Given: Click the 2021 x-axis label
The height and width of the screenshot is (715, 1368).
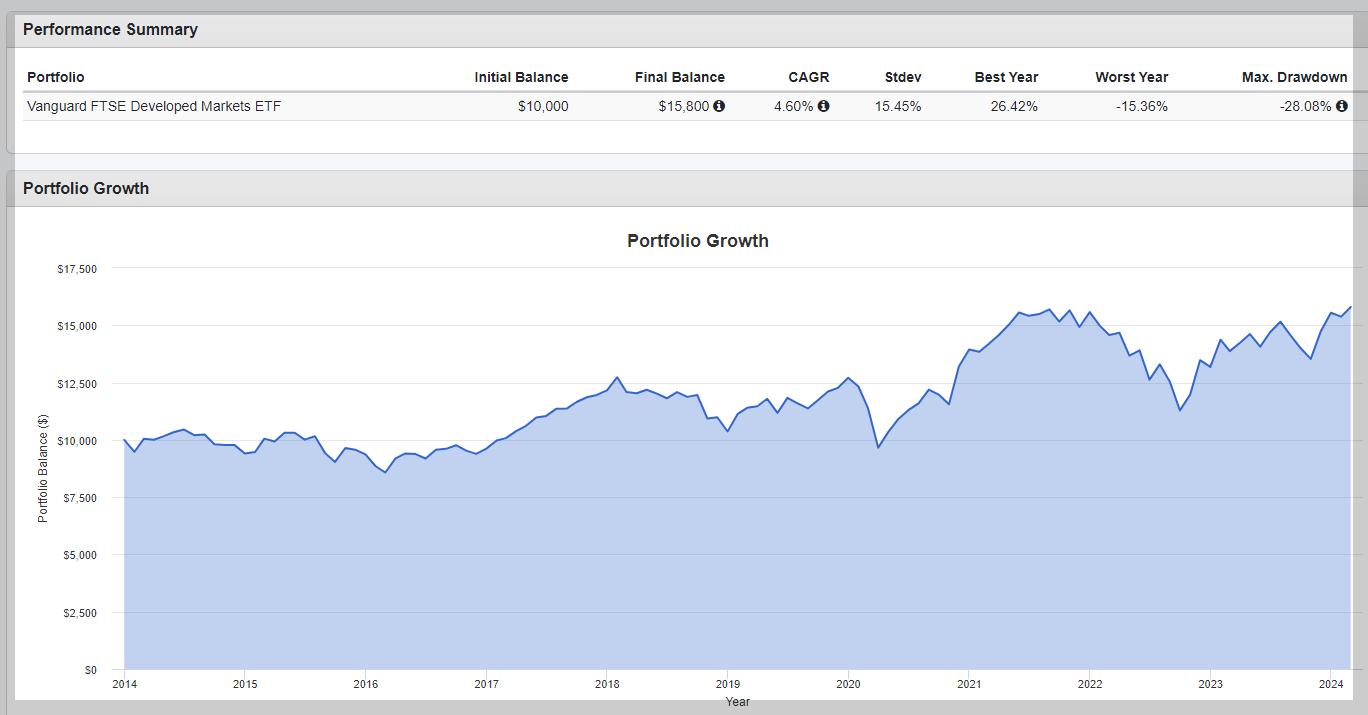Looking at the screenshot, I should (969, 685).
